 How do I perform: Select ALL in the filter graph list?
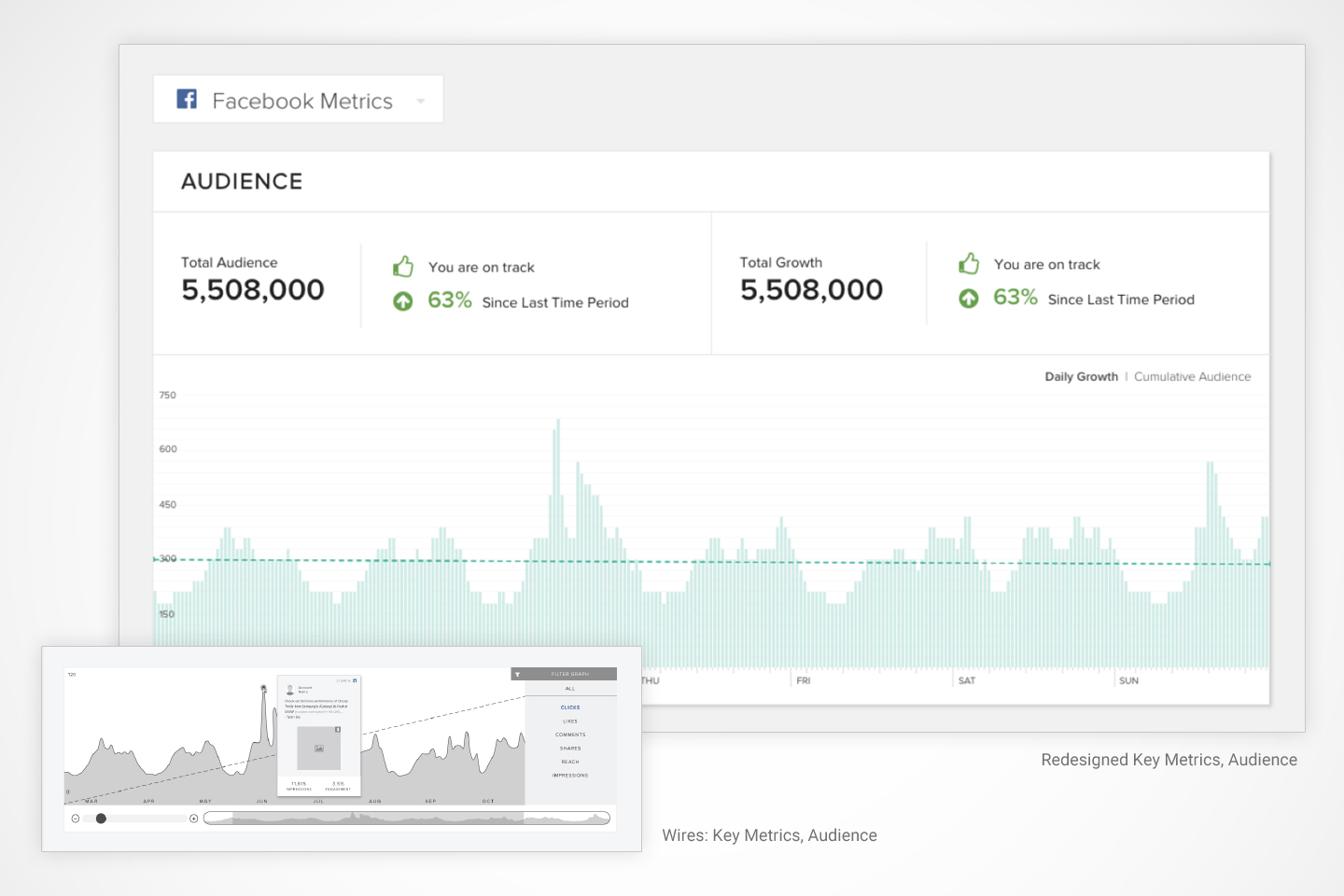(570, 689)
